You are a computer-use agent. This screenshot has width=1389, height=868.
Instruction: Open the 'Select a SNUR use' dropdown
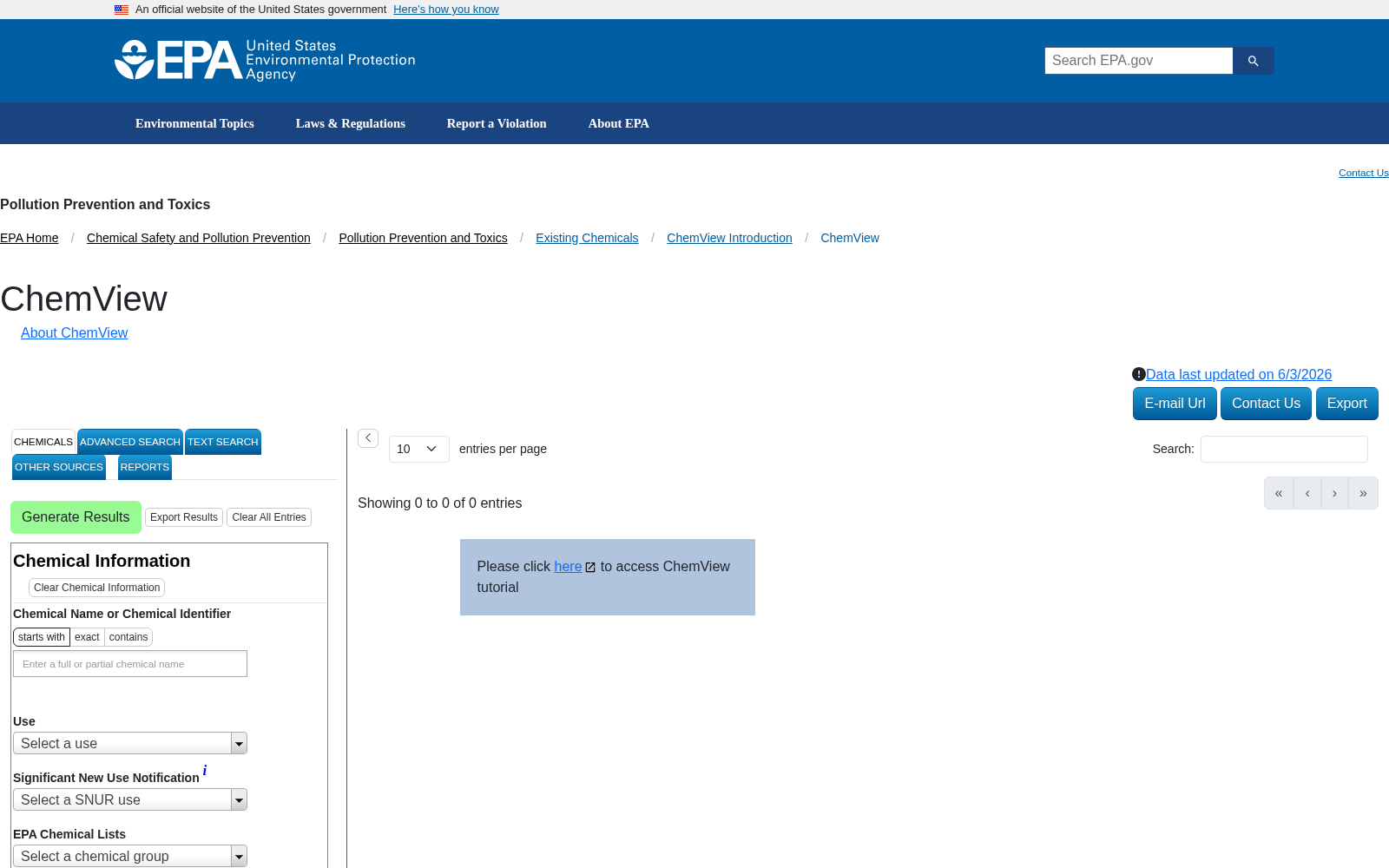pos(130,799)
